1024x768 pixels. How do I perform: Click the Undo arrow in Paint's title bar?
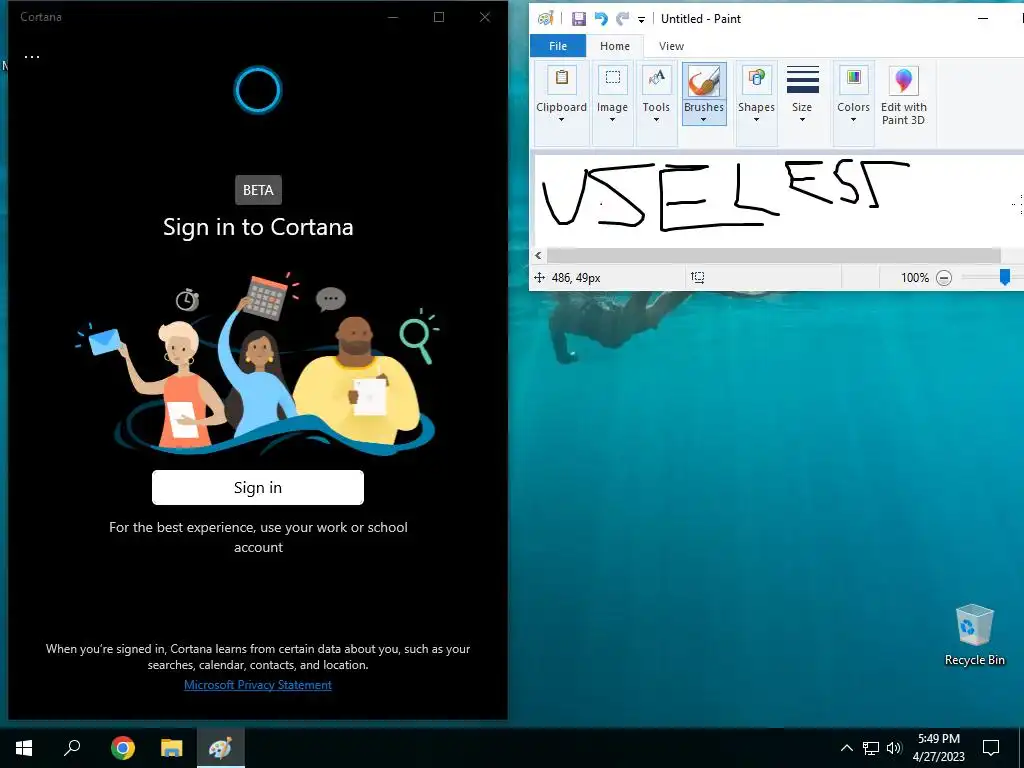tap(601, 19)
